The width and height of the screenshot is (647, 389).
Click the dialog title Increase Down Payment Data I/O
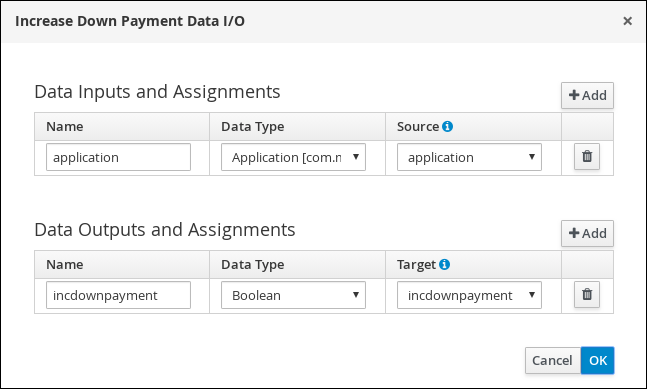pyautogui.click(x=130, y=21)
